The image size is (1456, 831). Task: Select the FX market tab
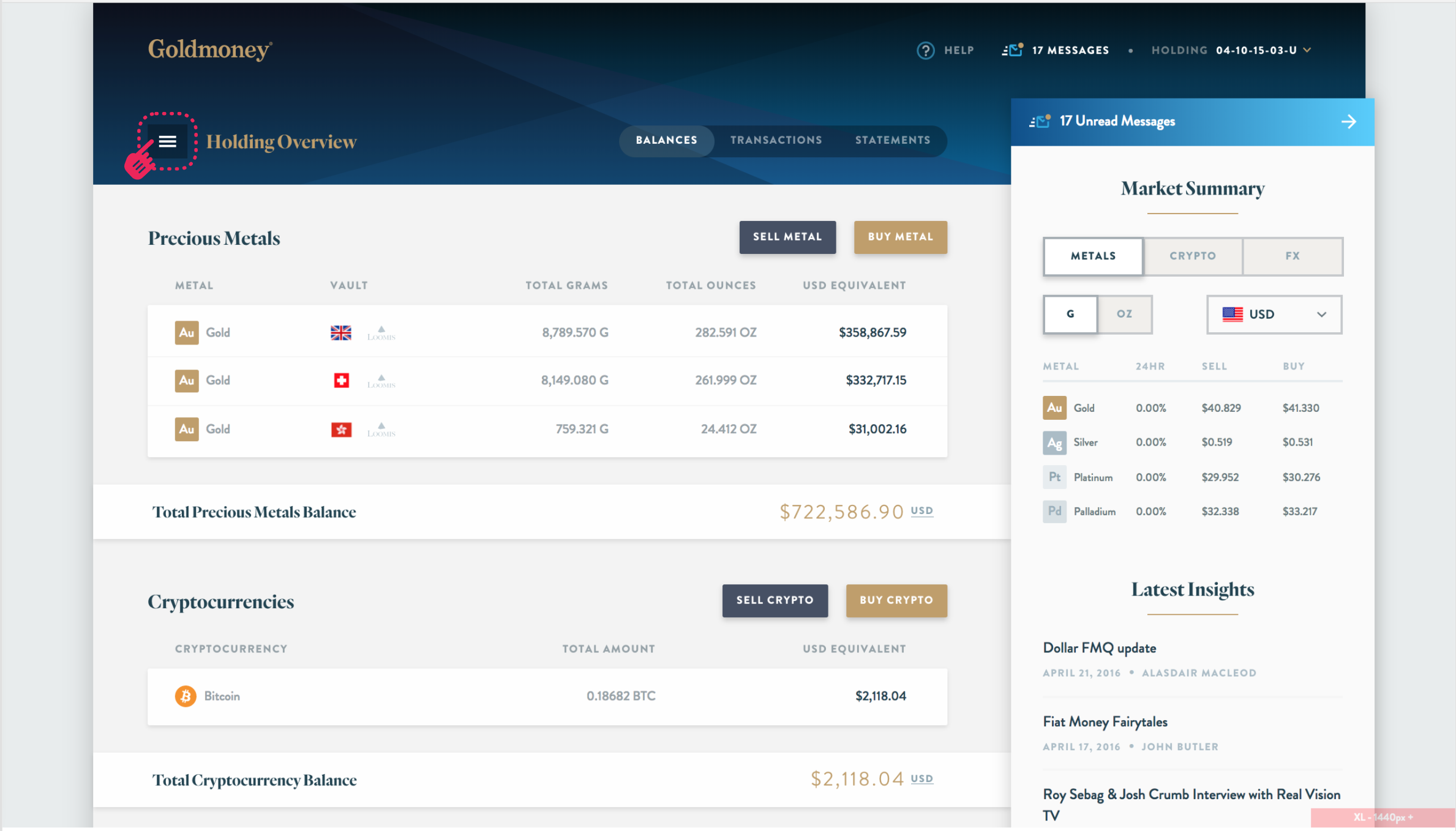pos(1293,256)
